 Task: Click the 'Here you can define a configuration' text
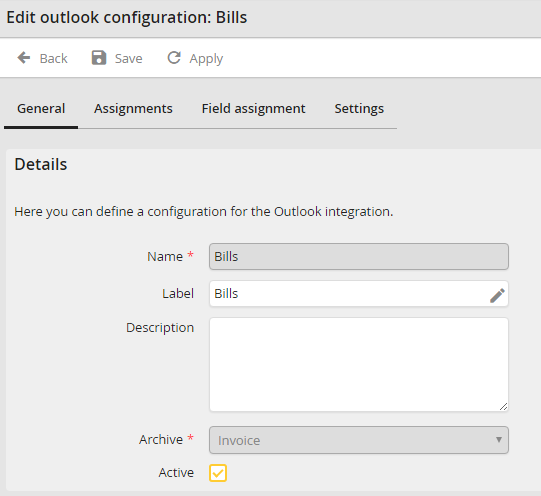(204, 211)
